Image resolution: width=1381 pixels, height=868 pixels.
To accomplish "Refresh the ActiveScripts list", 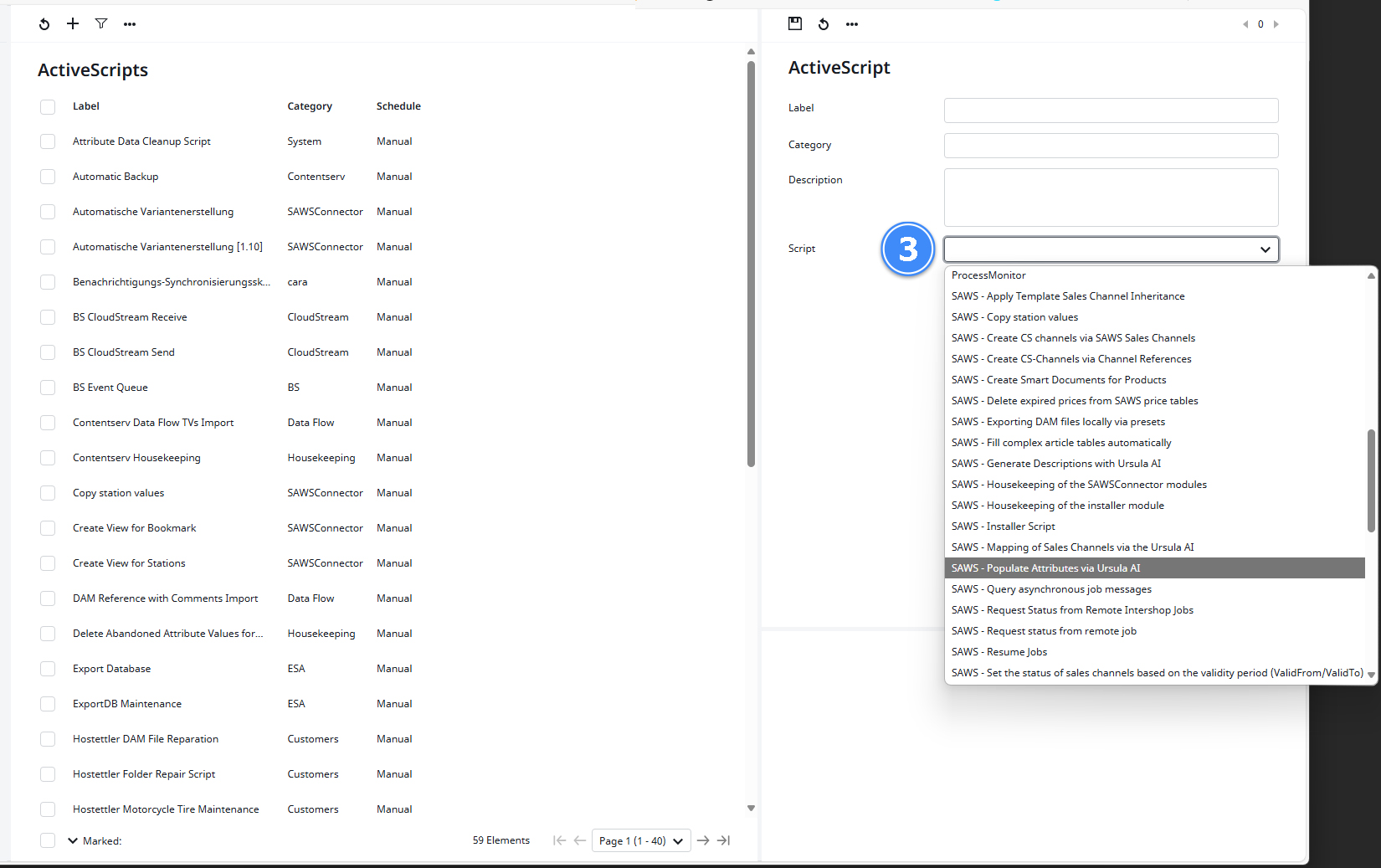I will pos(44,24).
